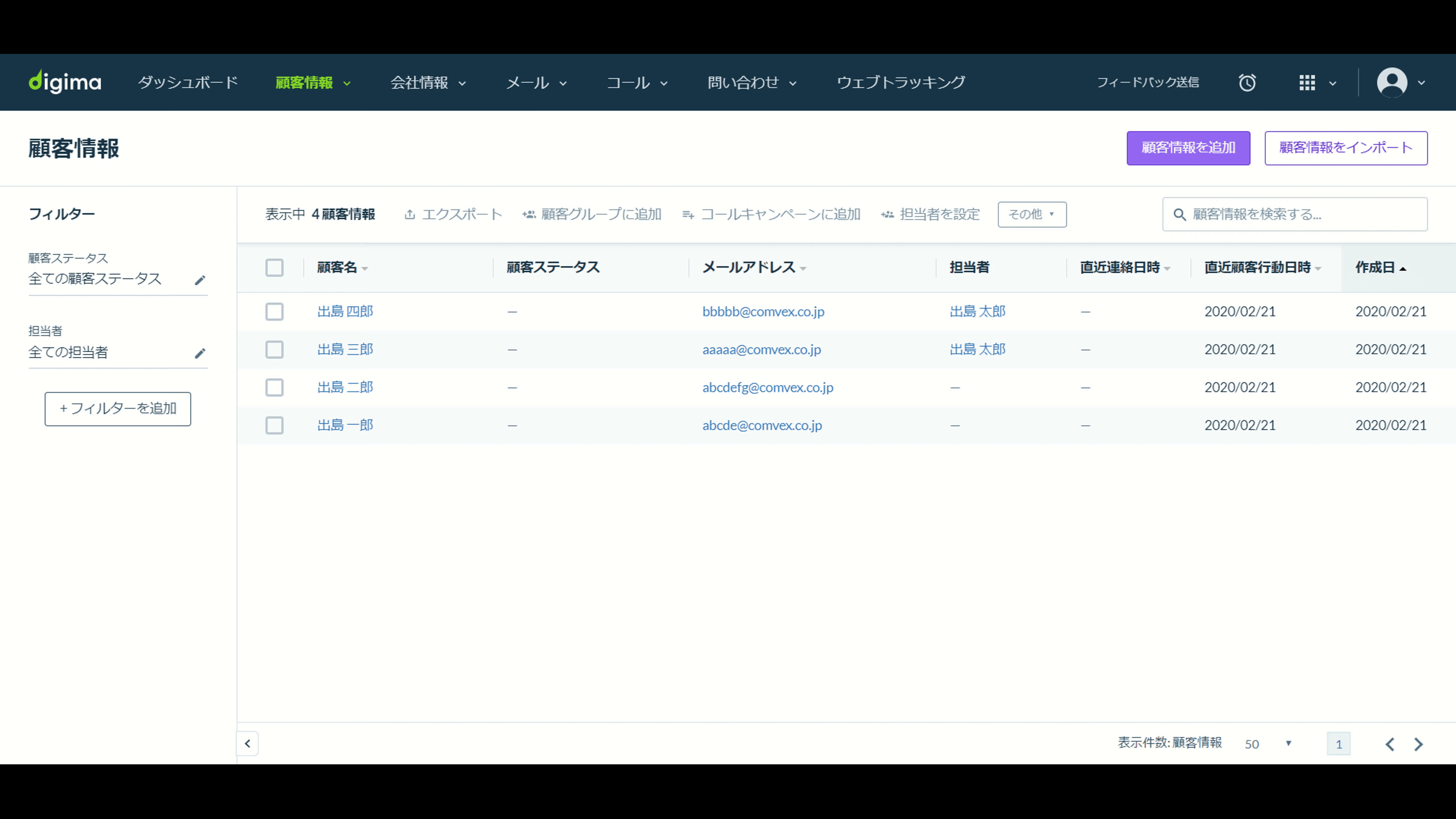Click 全ての顧客ステータス filter value

coord(95,279)
